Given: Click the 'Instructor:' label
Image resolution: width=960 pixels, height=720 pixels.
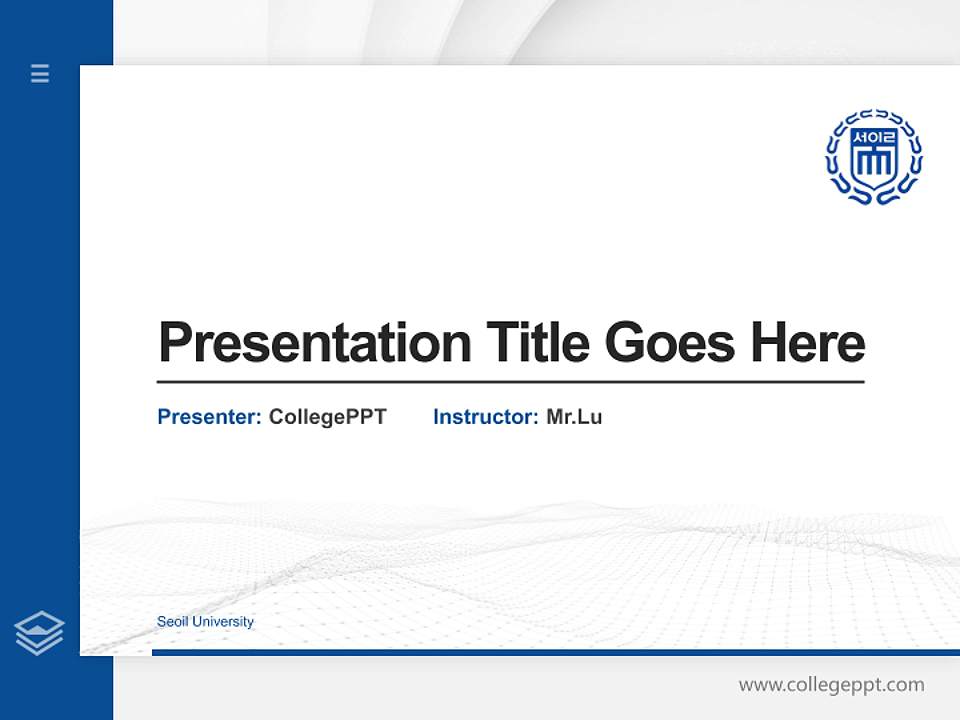Looking at the screenshot, I should (486, 417).
